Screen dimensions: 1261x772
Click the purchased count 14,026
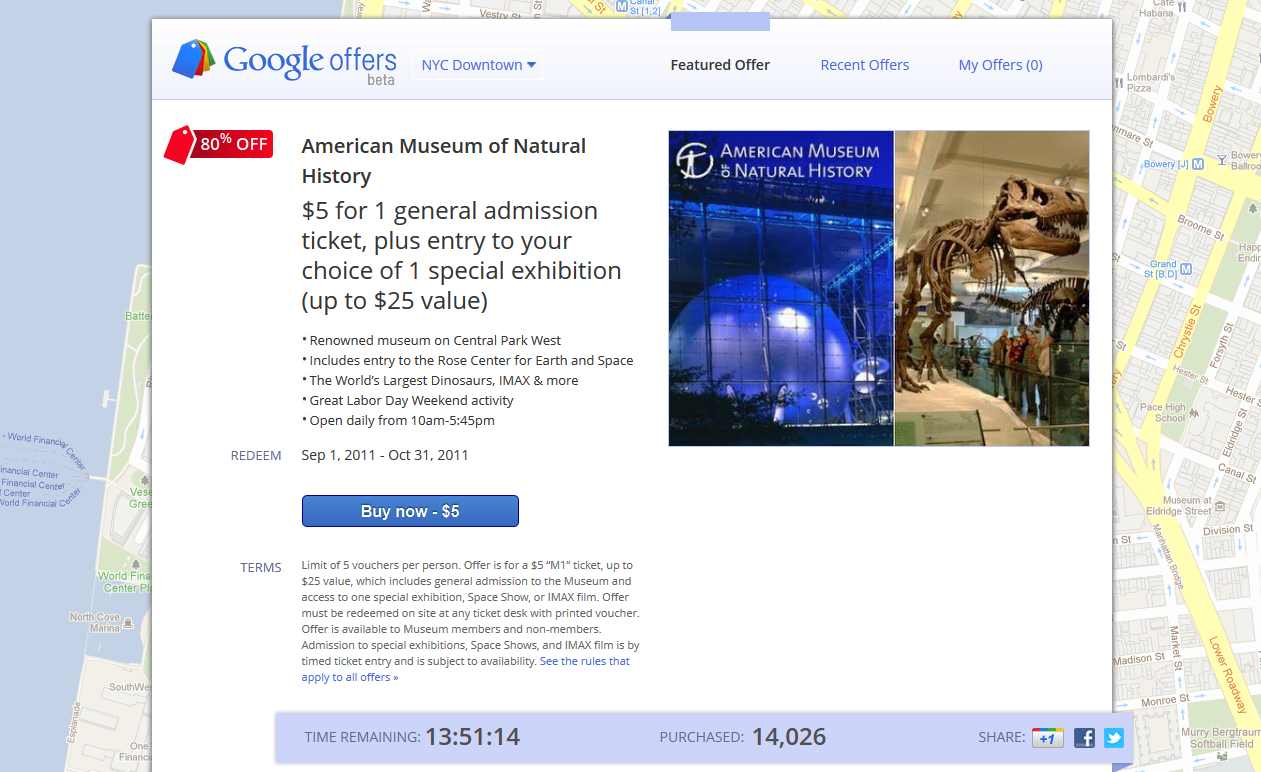(x=788, y=737)
